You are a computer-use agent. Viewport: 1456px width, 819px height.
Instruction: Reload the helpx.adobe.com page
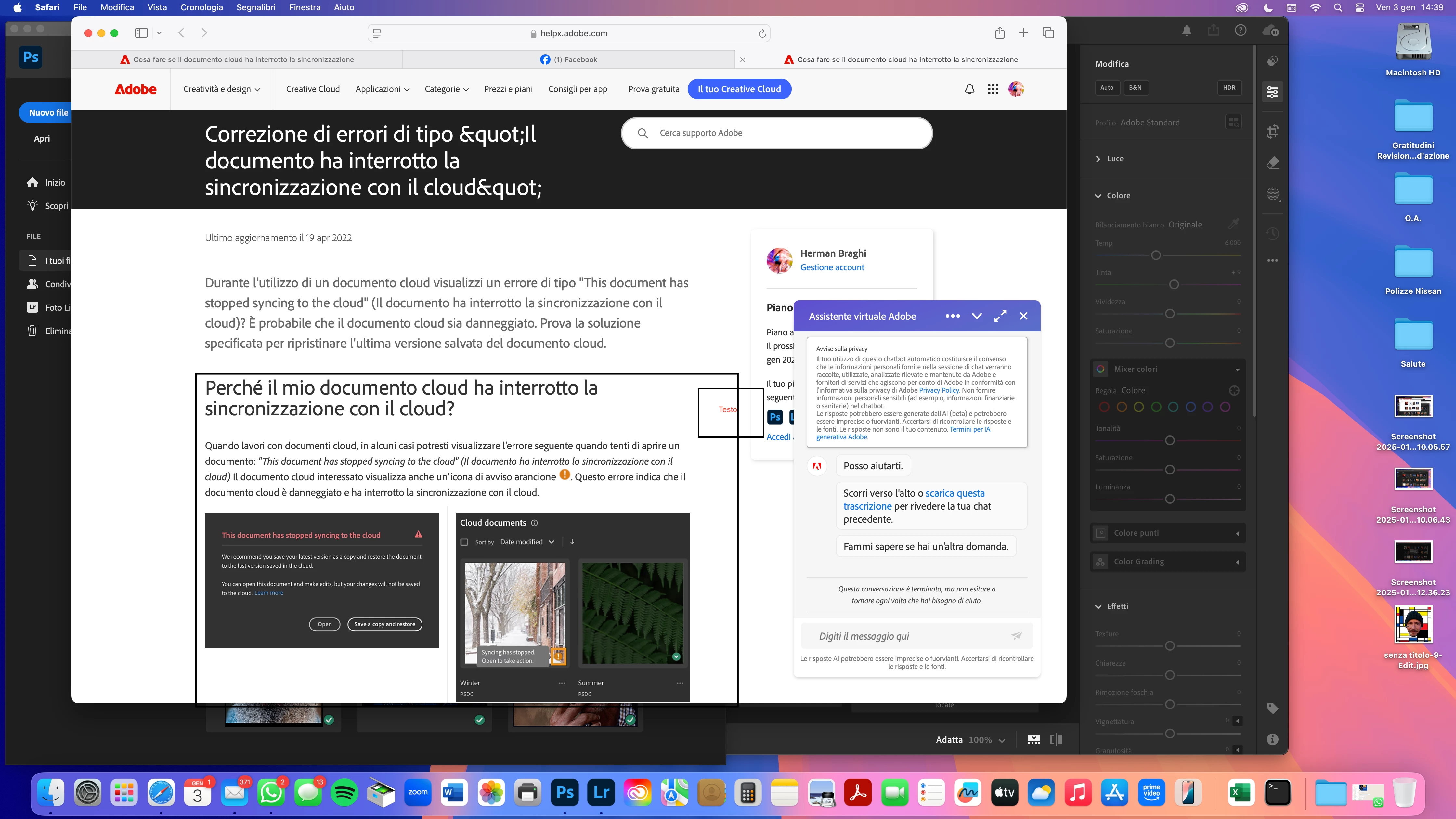[x=762, y=33]
